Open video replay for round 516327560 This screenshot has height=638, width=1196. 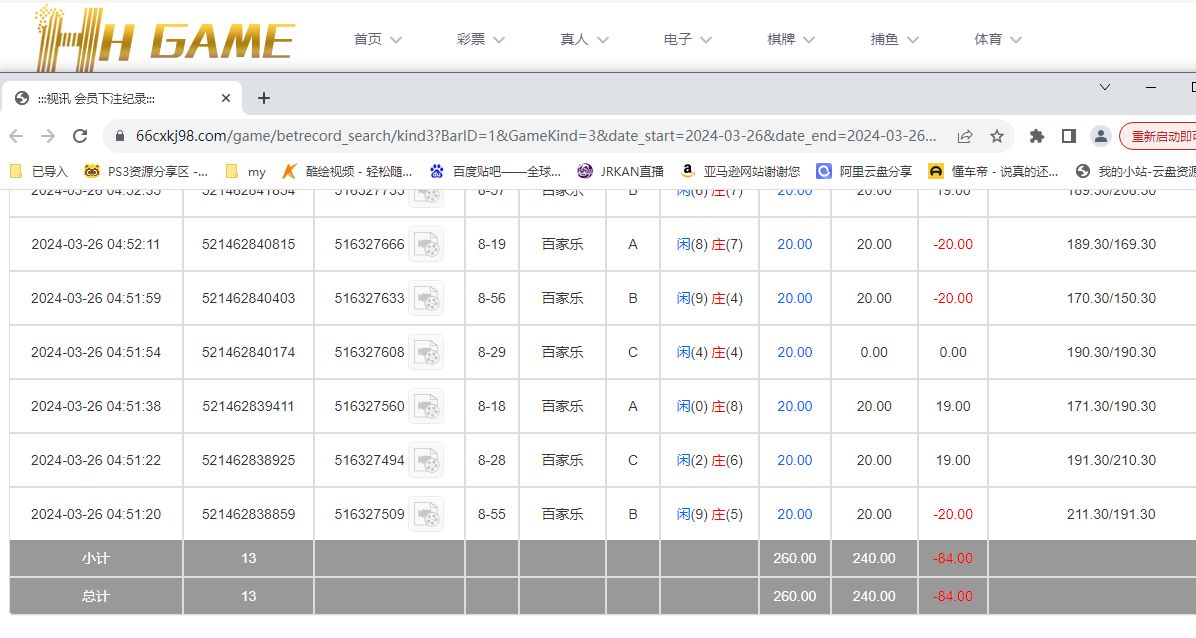pyautogui.click(x=426, y=406)
